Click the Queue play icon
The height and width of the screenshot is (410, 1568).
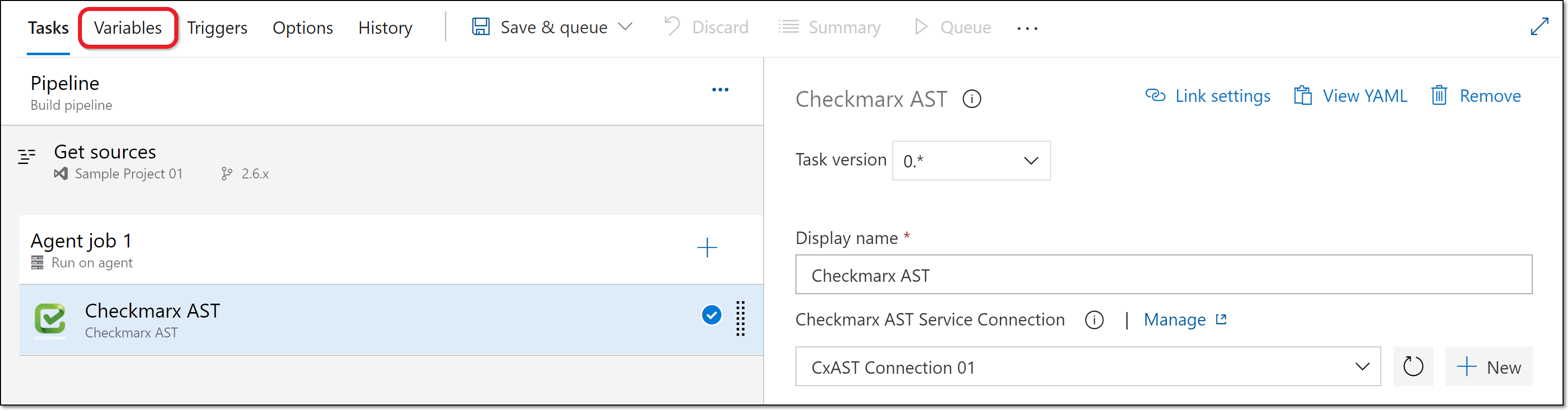[921, 27]
